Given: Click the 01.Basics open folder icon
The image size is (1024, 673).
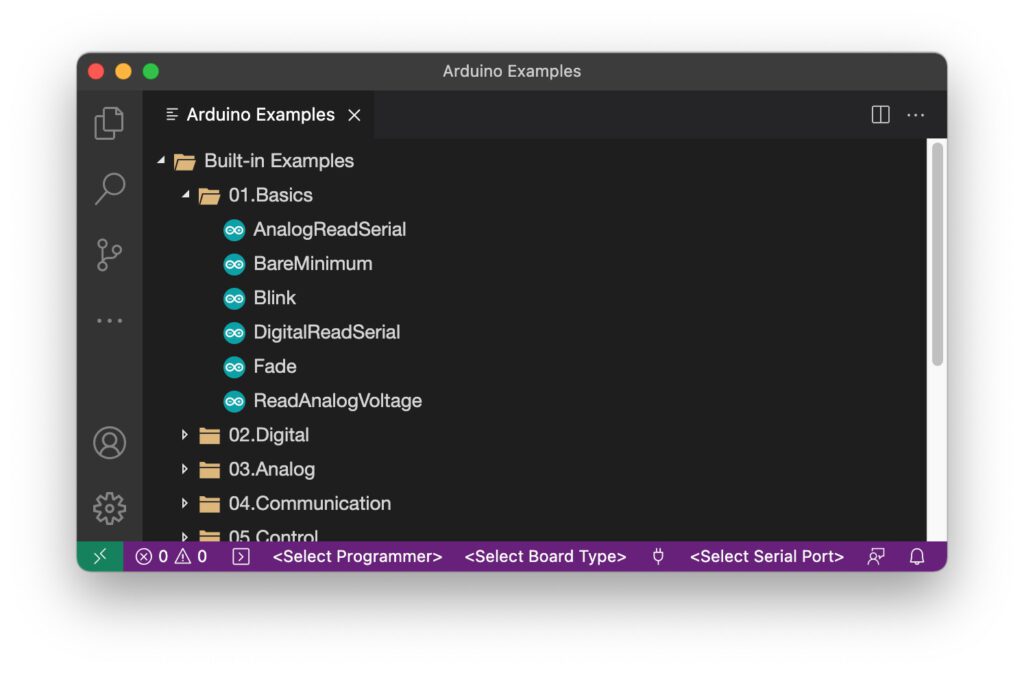Looking at the screenshot, I should point(209,195).
